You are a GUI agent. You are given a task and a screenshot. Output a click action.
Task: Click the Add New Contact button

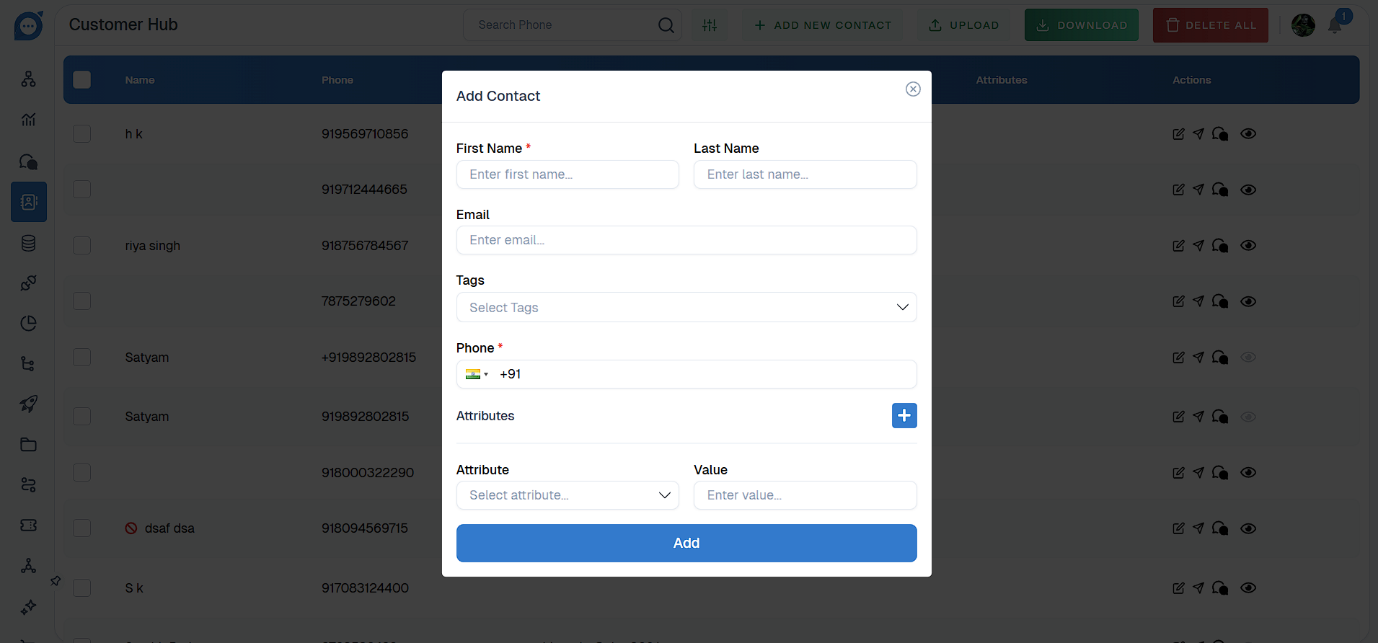pyautogui.click(x=822, y=25)
